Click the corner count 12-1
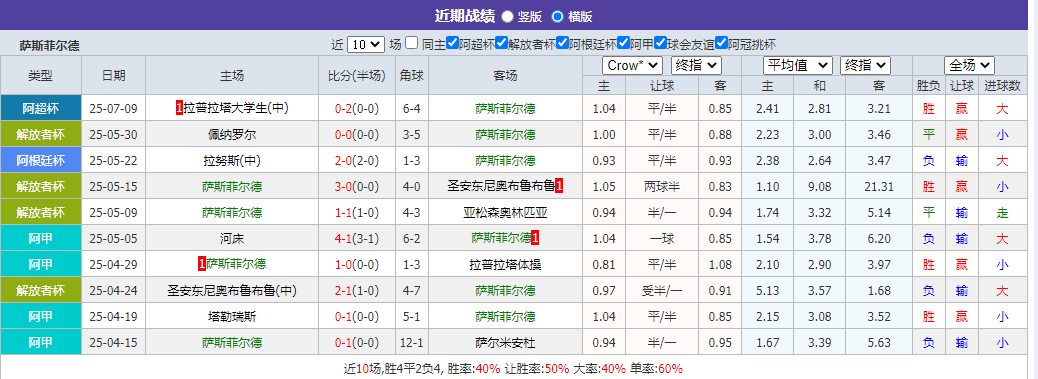The height and width of the screenshot is (379, 1038). click(412, 343)
